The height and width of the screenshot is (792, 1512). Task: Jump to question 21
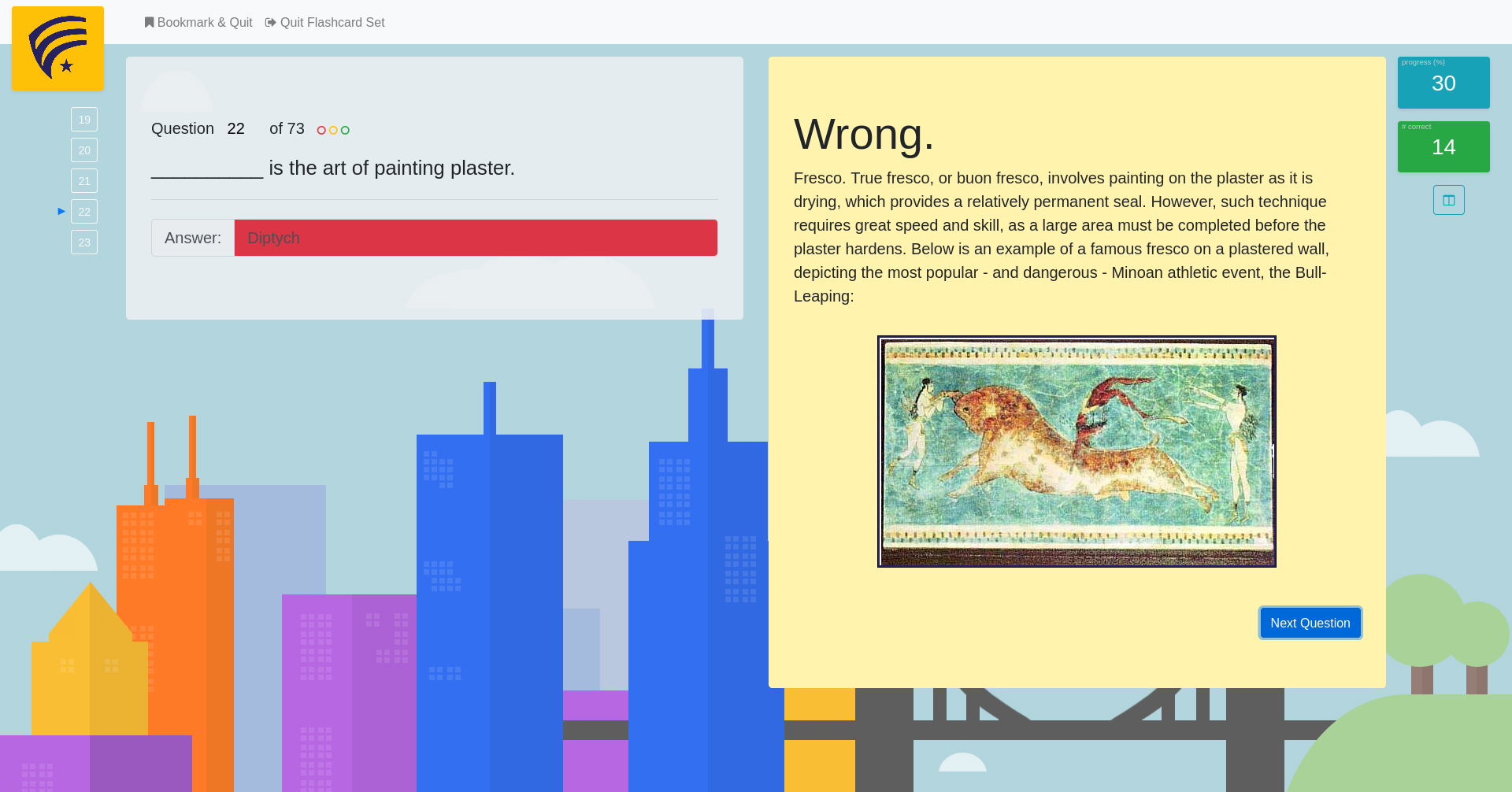84,181
